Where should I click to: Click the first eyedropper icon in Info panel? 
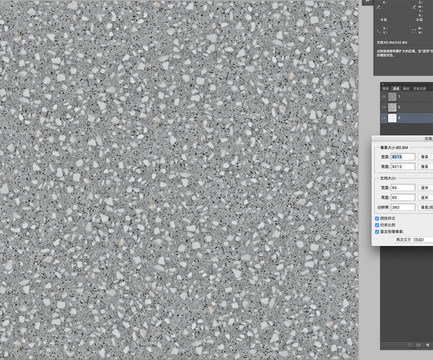coord(379,7)
